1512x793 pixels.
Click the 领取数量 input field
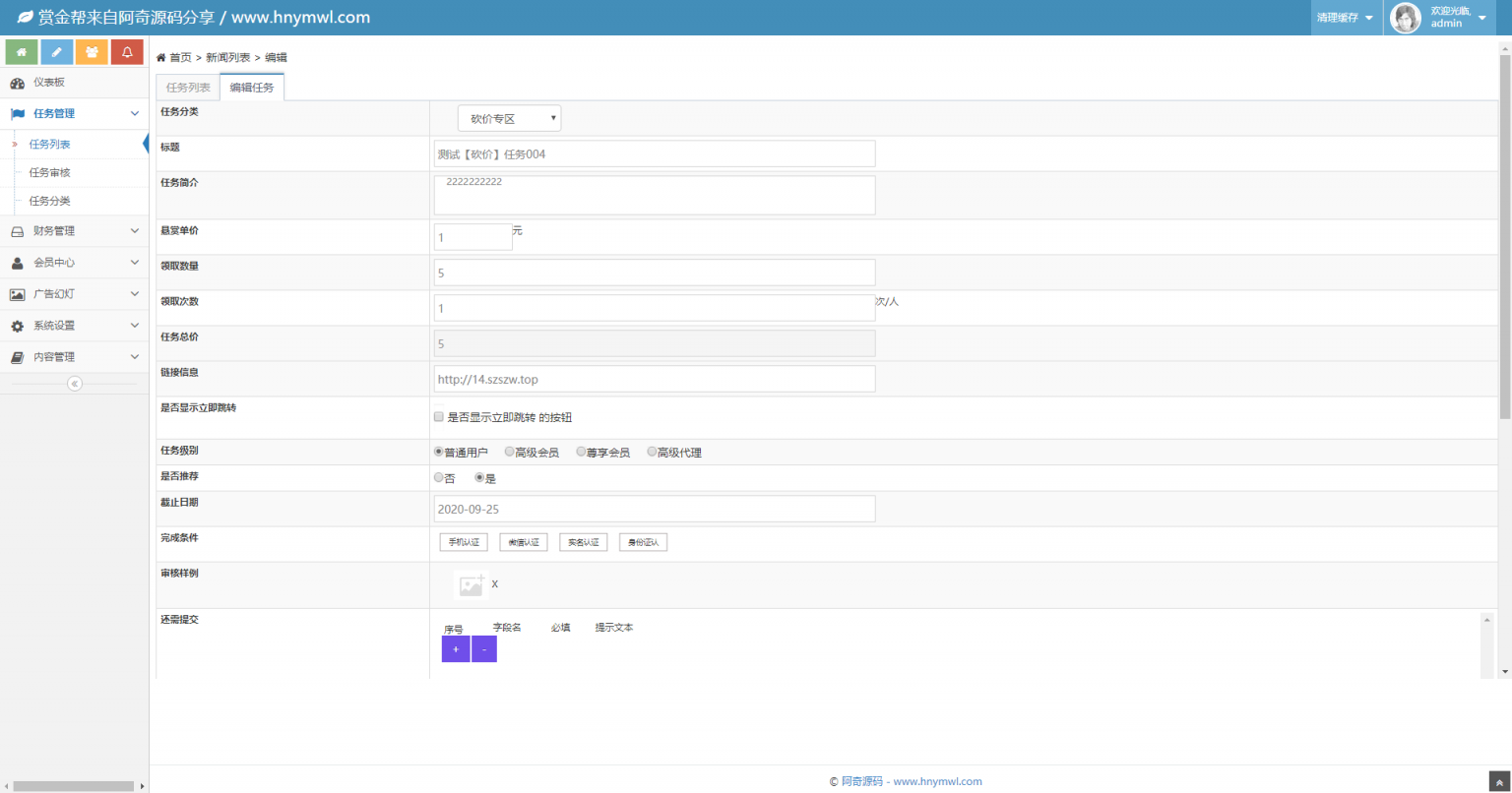[655, 273]
